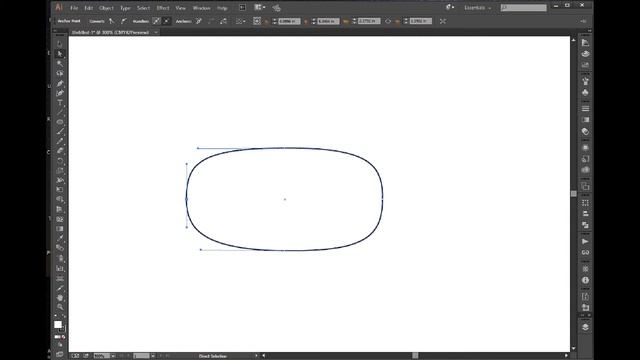This screenshot has width=640, height=360.
Task: Remove selected anchor points button
Action: (199, 21)
